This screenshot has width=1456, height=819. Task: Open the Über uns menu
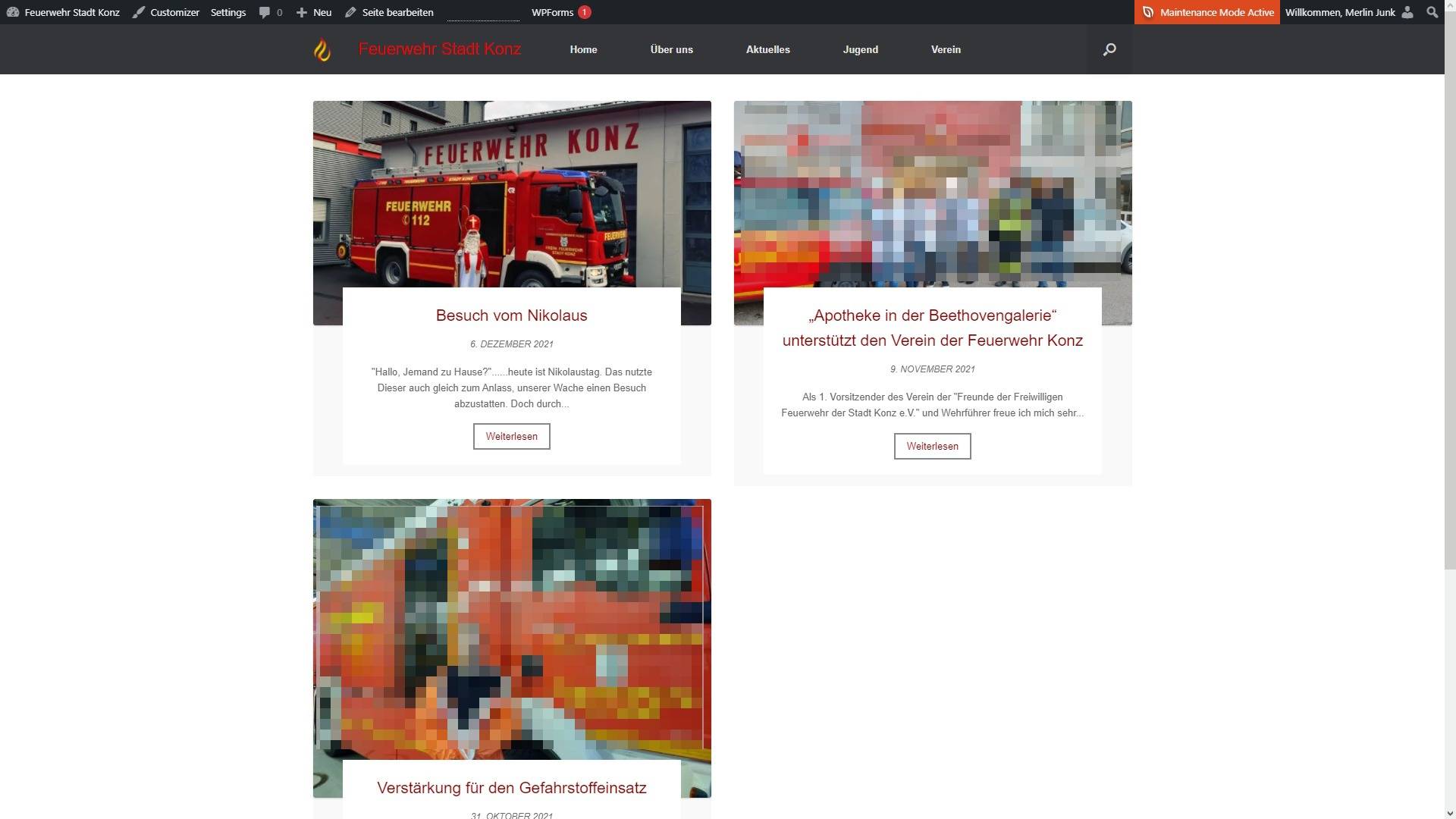coord(671,50)
